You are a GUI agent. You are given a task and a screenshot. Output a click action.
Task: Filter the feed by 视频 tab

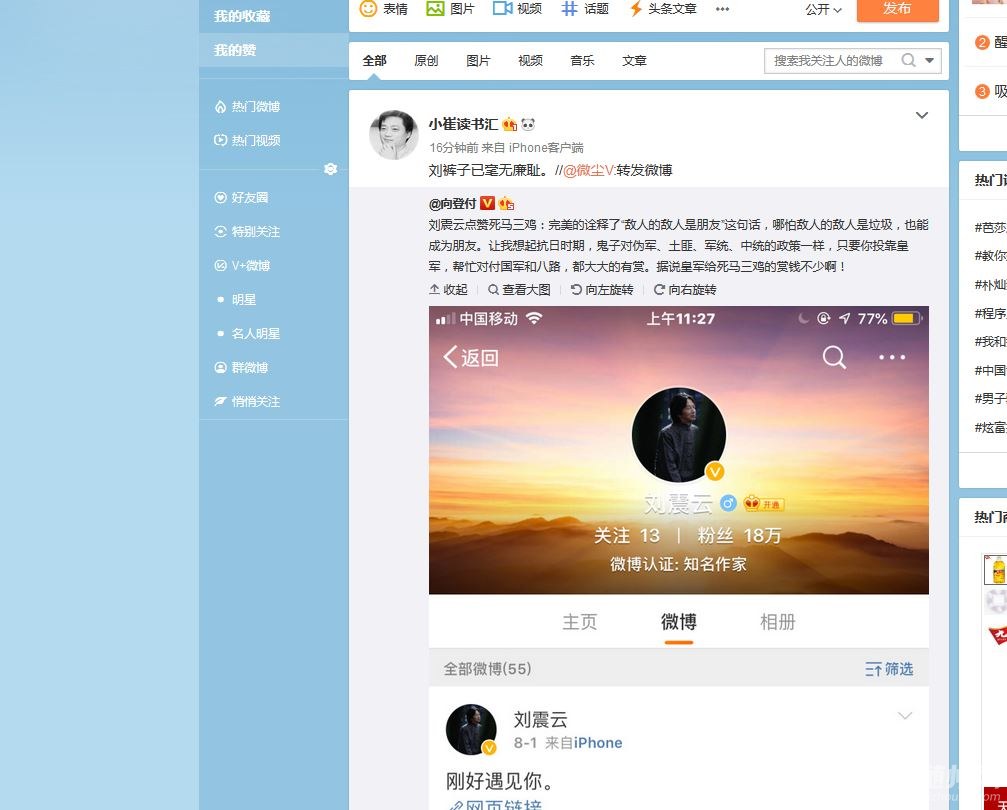coord(530,60)
